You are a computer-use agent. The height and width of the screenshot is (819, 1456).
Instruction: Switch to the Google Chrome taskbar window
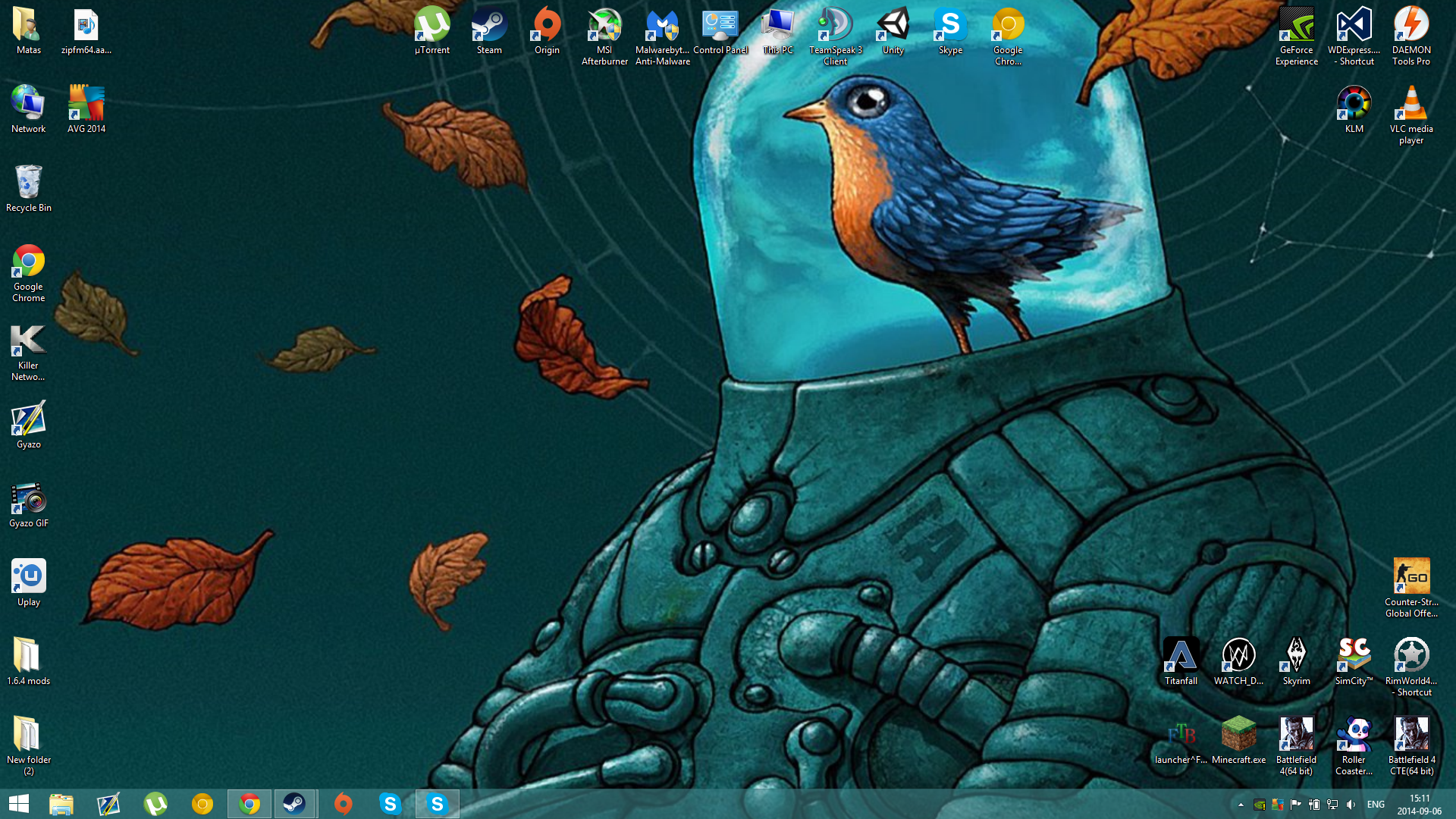[x=249, y=804]
